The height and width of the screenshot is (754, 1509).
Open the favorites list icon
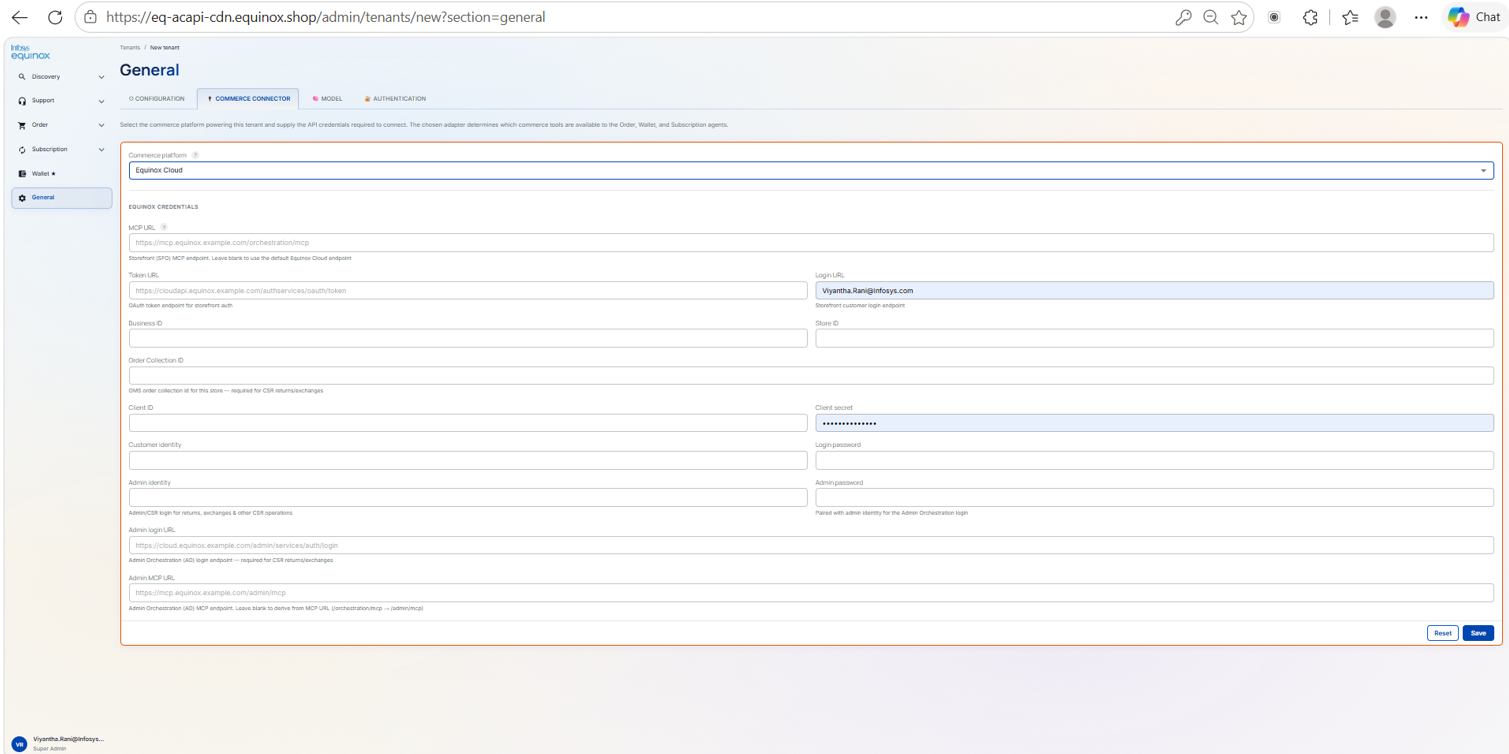(1350, 17)
